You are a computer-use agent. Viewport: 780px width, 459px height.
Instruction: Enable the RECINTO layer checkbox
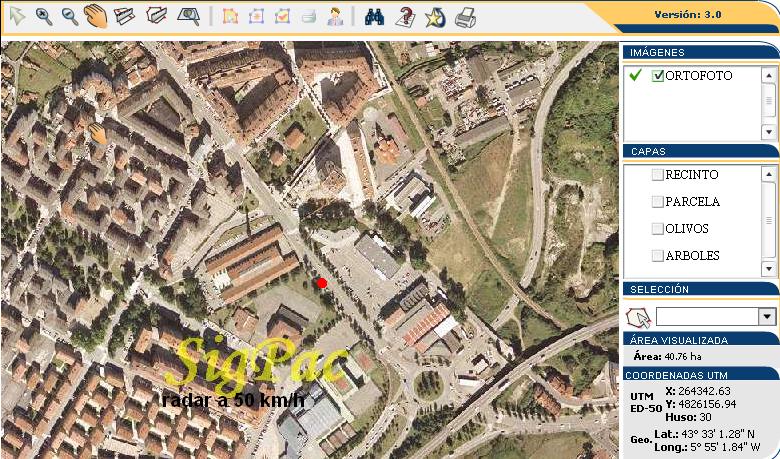pos(657,175)
